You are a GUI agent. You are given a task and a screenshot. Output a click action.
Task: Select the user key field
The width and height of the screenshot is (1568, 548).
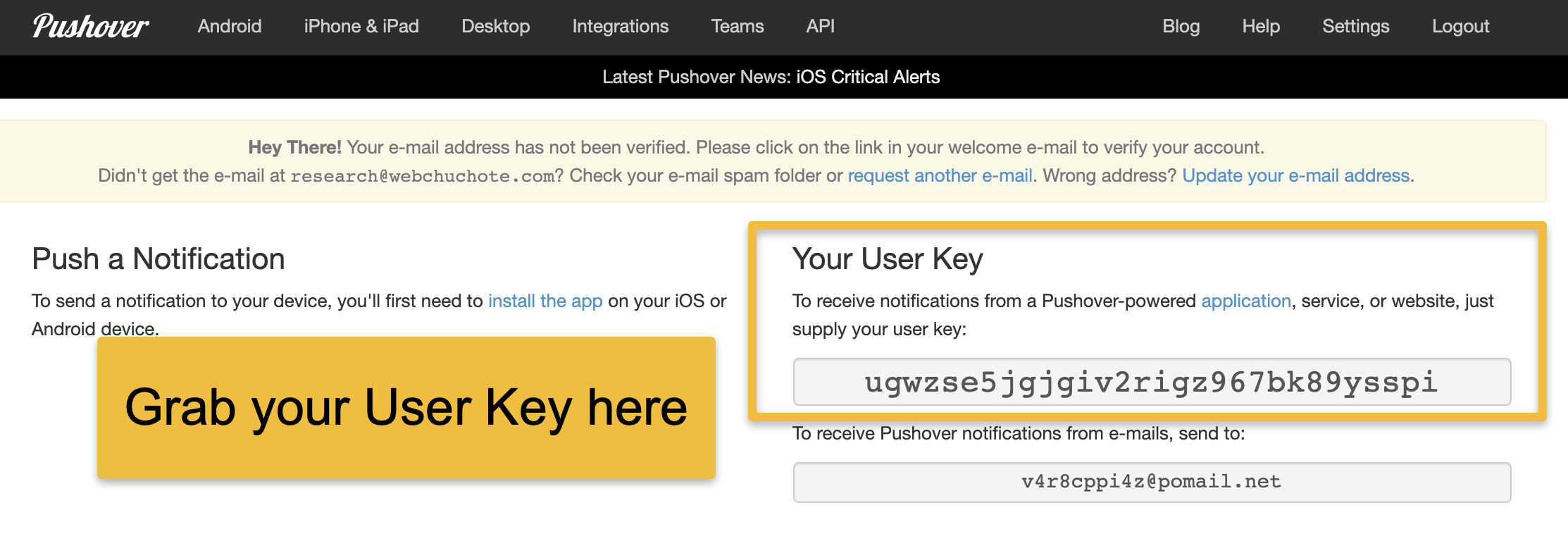[1152, 382]
